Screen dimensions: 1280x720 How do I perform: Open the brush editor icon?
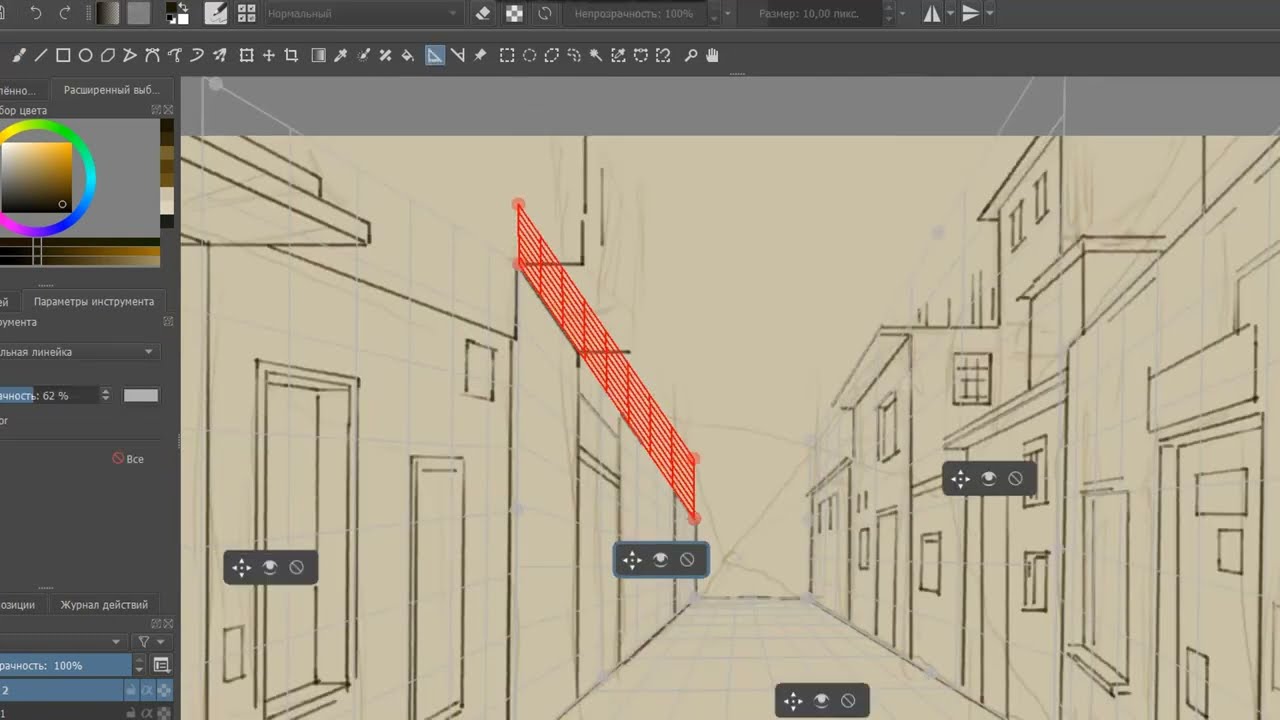tap(215, 13)
